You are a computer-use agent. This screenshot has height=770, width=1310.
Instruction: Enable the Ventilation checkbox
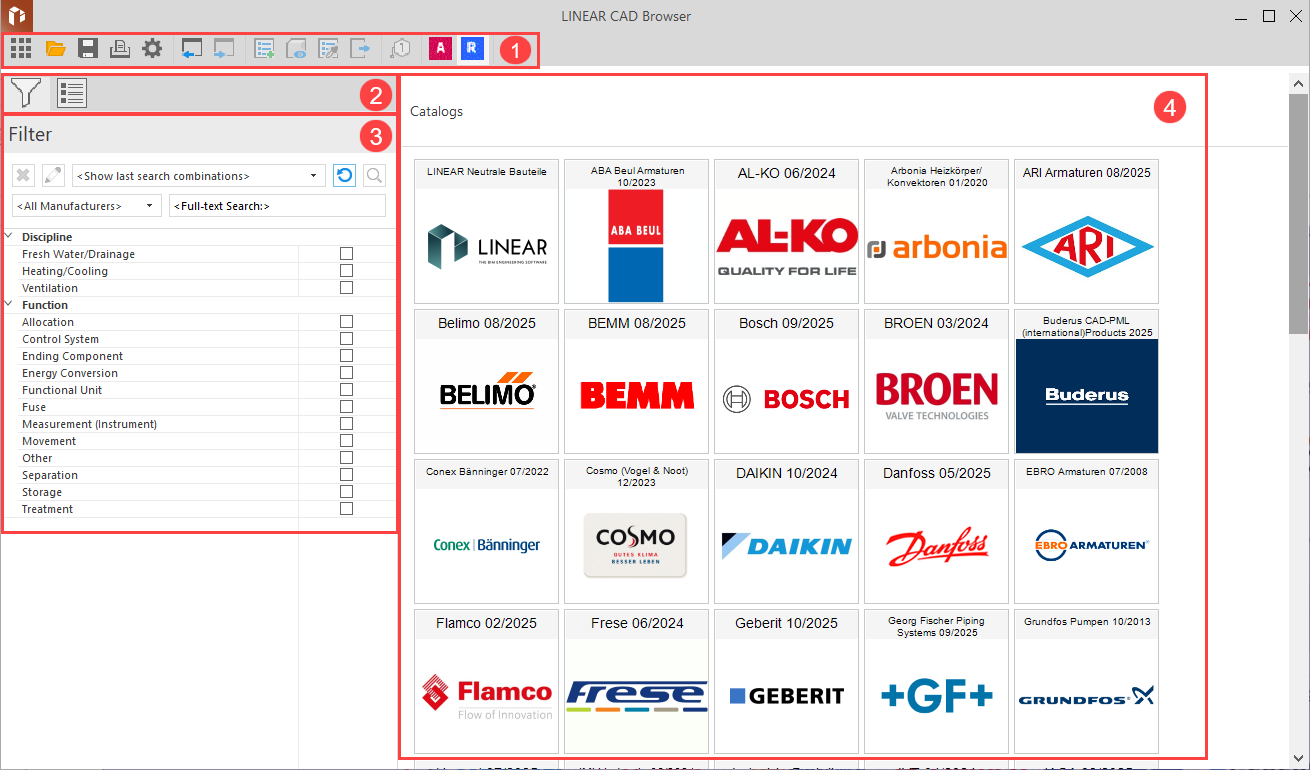[347, 288]
